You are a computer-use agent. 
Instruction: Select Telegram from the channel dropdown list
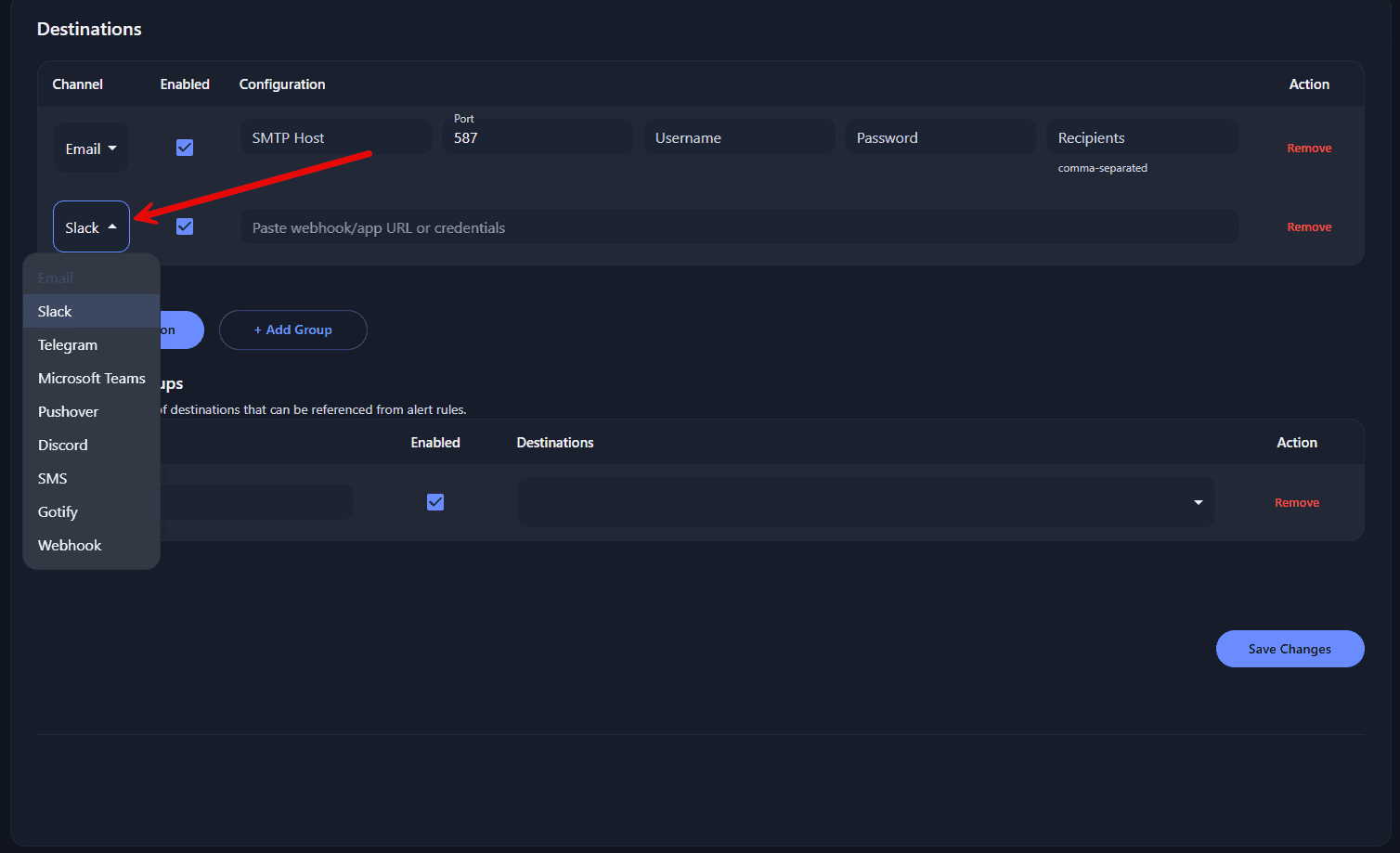pos(67,344)
